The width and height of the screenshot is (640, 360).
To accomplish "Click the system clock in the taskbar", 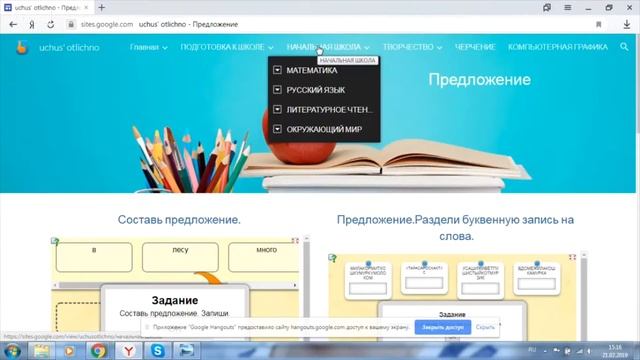I will click(x=615, y=351).
